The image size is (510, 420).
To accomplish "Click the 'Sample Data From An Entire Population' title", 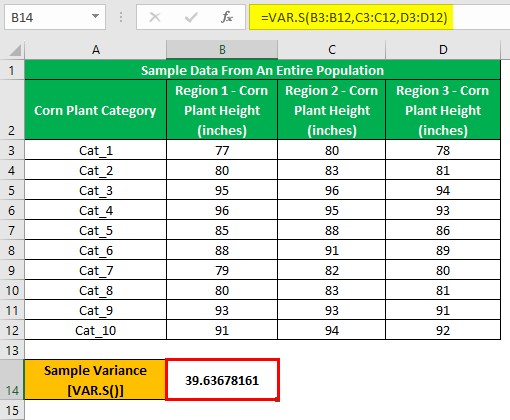I will point(263,70).
